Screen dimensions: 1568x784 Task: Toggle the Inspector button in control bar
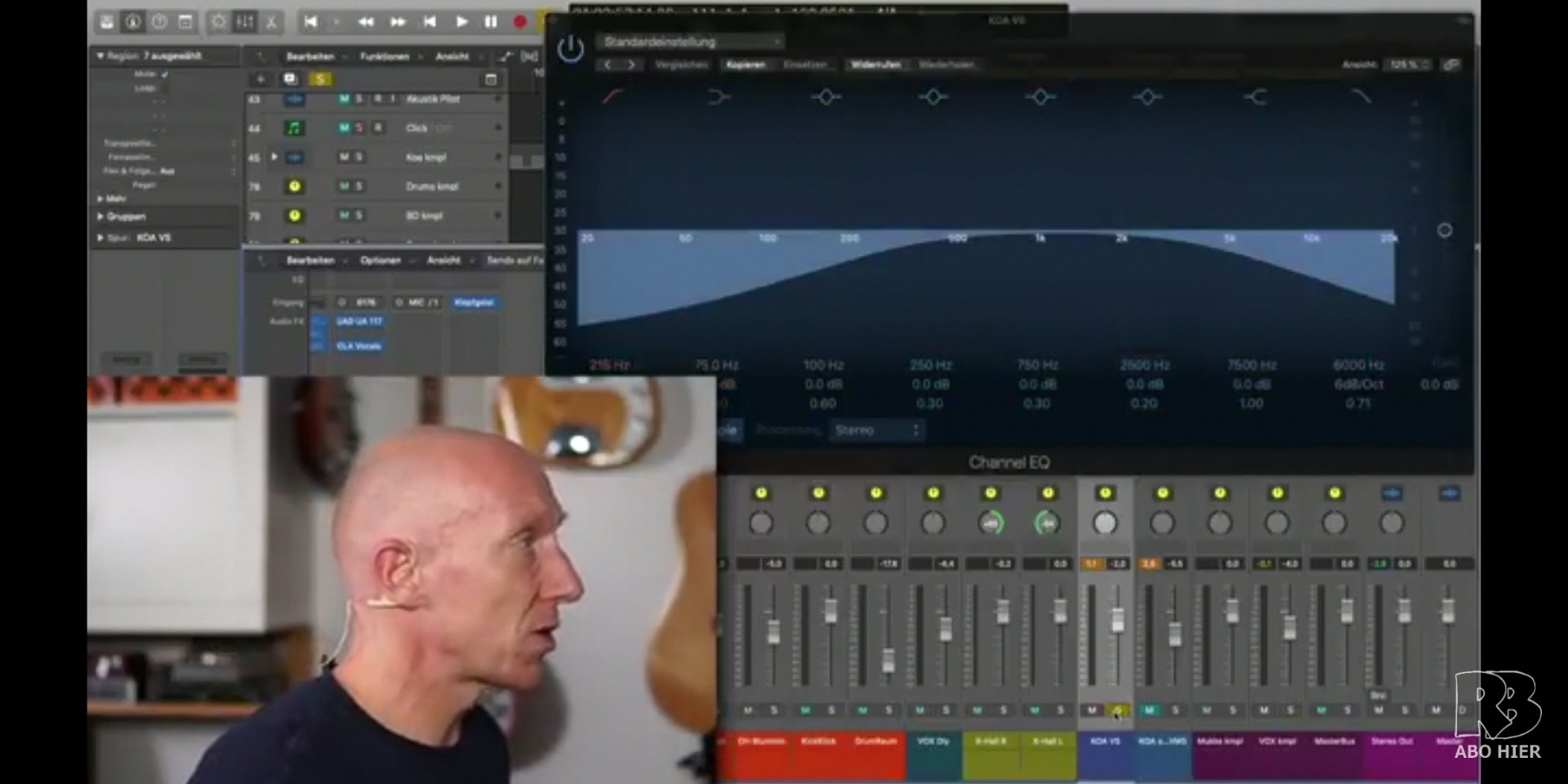pyautogui.click(x=132, y=22)
